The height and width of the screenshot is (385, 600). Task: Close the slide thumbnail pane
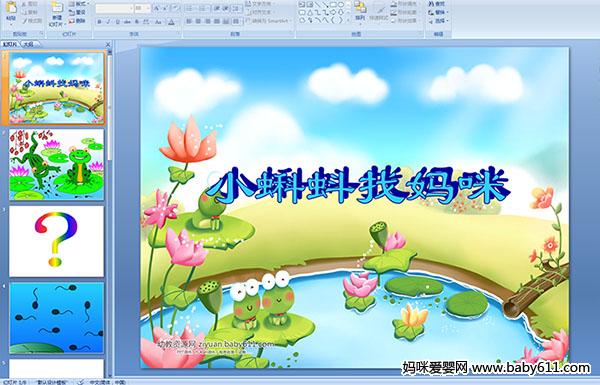point(108,44)
